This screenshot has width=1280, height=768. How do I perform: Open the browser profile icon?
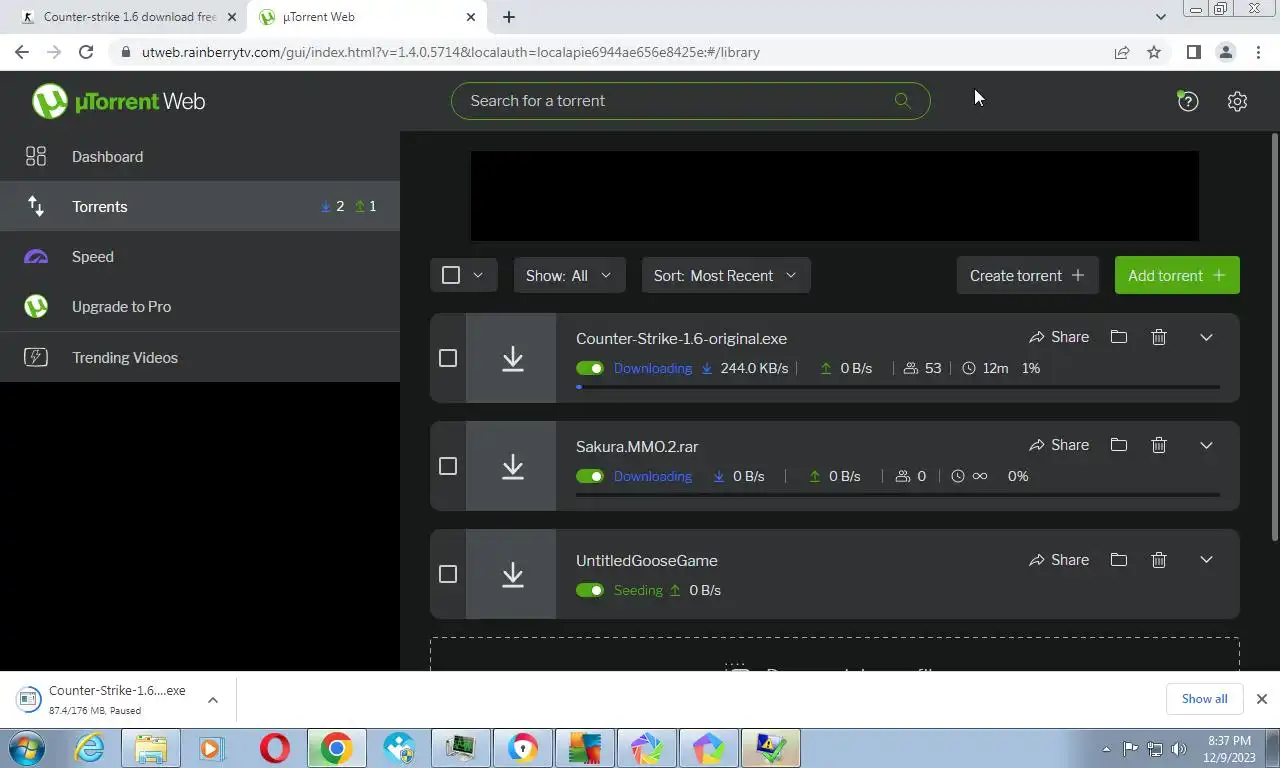[1225, 52]
